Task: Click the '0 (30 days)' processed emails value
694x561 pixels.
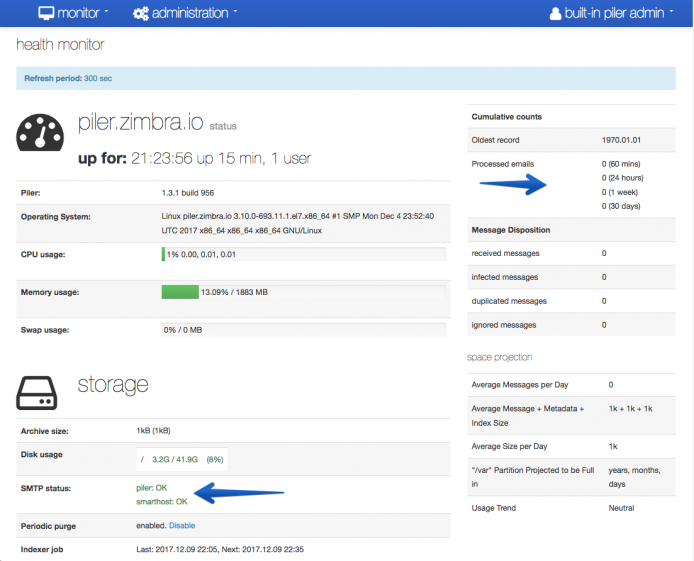Action: tap(621, 206)
